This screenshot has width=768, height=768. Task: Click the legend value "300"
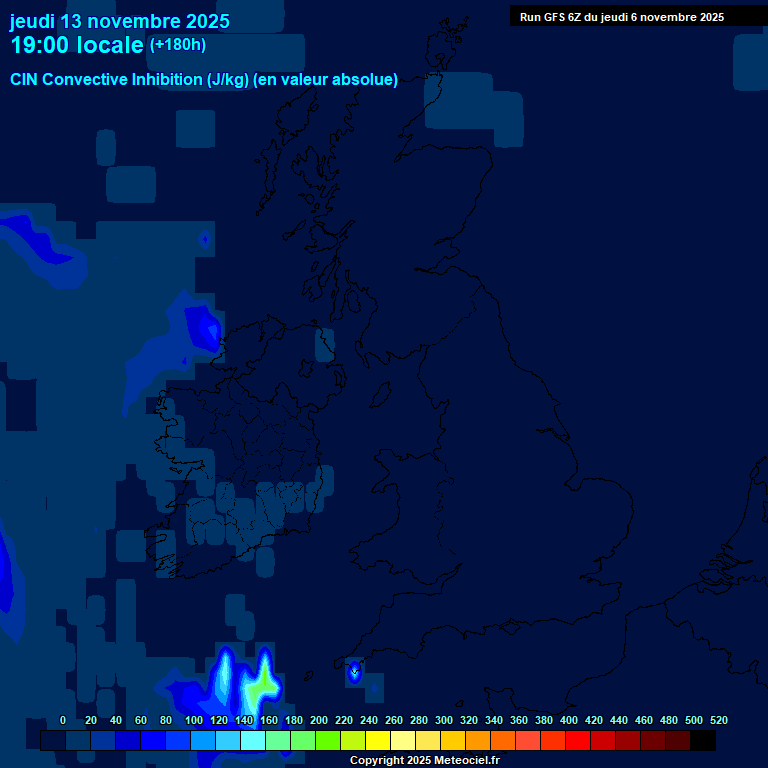click(x=443, y=720)
